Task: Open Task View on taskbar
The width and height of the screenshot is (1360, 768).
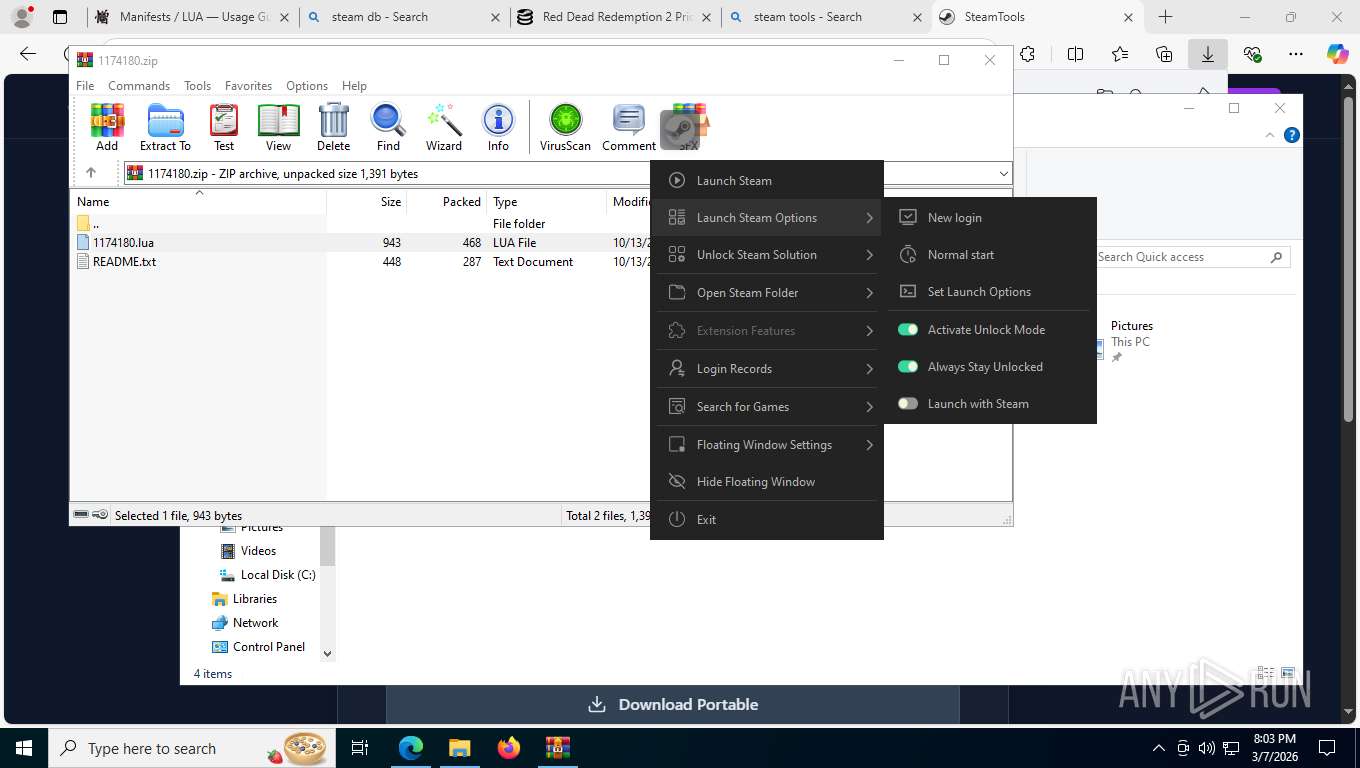Action: (360, 748)
